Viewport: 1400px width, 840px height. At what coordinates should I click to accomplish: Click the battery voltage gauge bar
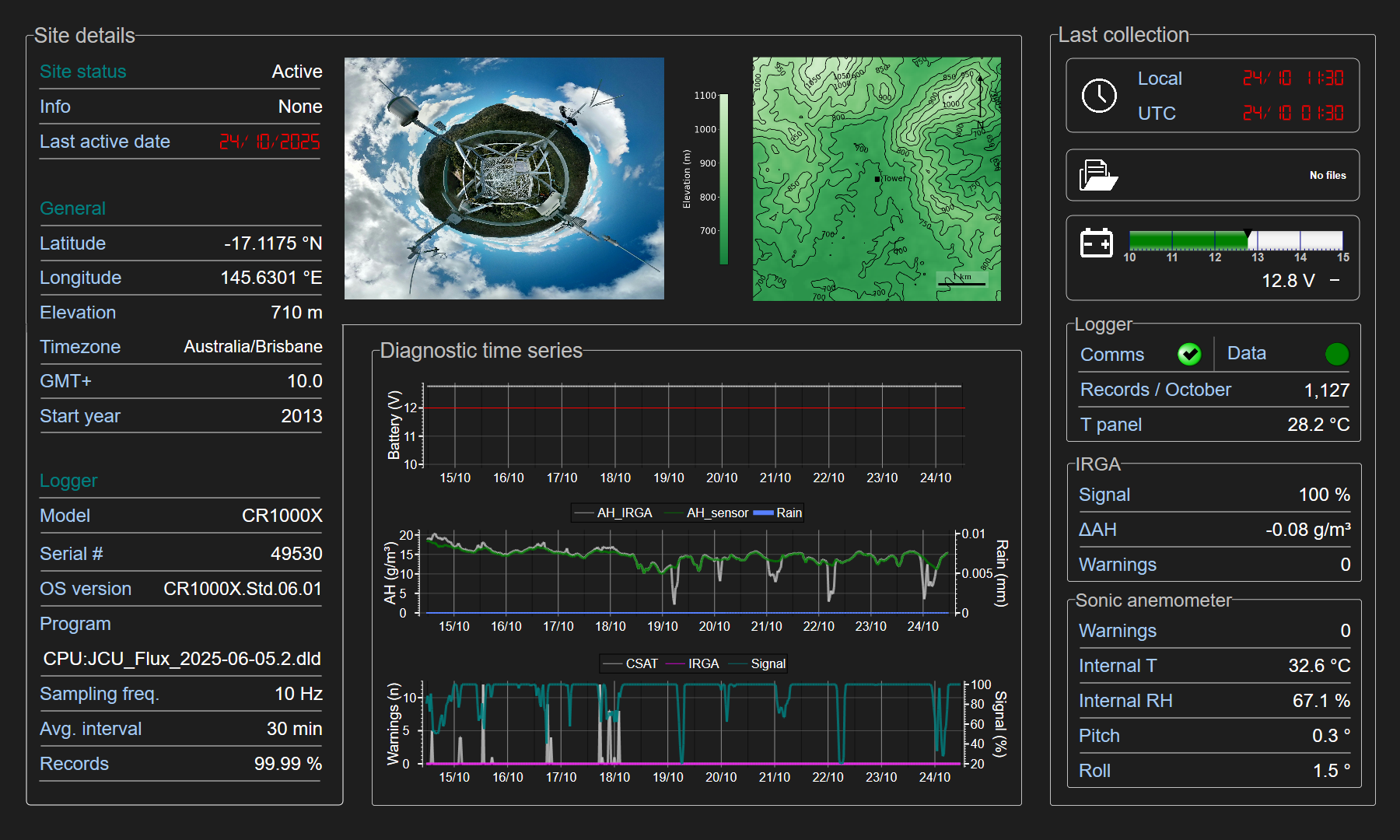click(1235, 240)
